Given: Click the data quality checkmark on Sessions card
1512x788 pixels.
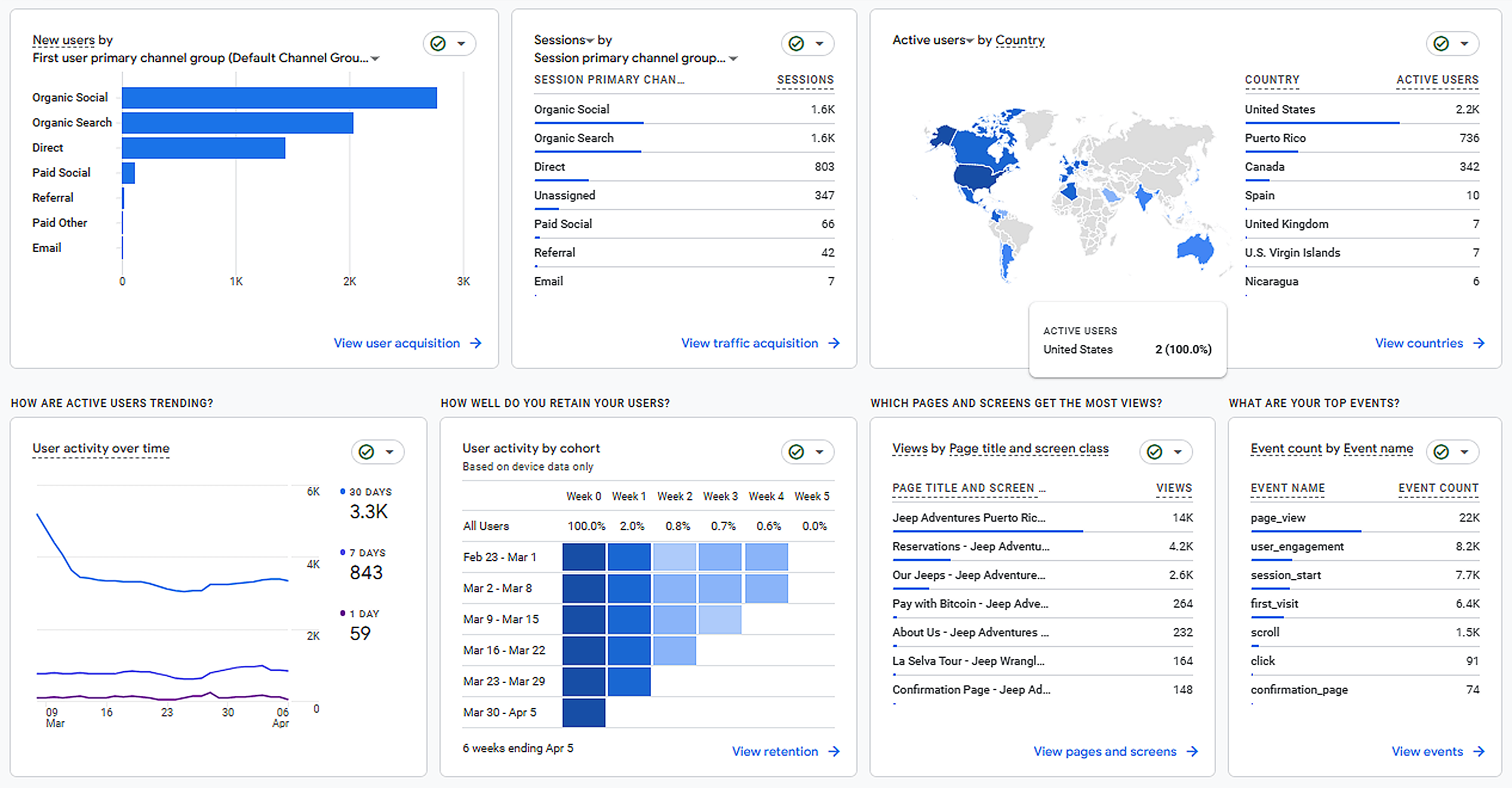Looking at the screenshot, I should click(797, 44).
